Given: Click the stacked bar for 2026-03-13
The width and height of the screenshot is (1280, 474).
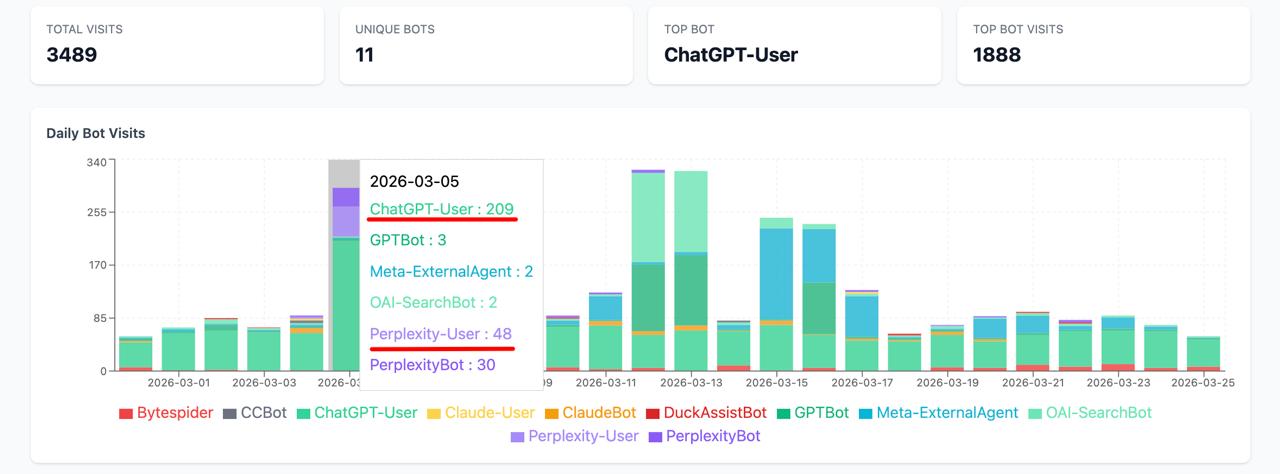Looking at the screenshot, I should pyautogui.click(x=691, y=290).
